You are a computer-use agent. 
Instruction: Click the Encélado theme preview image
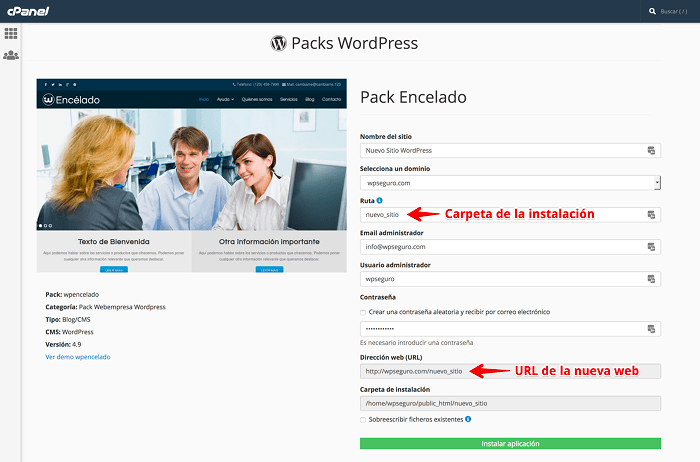coord(192,175)
